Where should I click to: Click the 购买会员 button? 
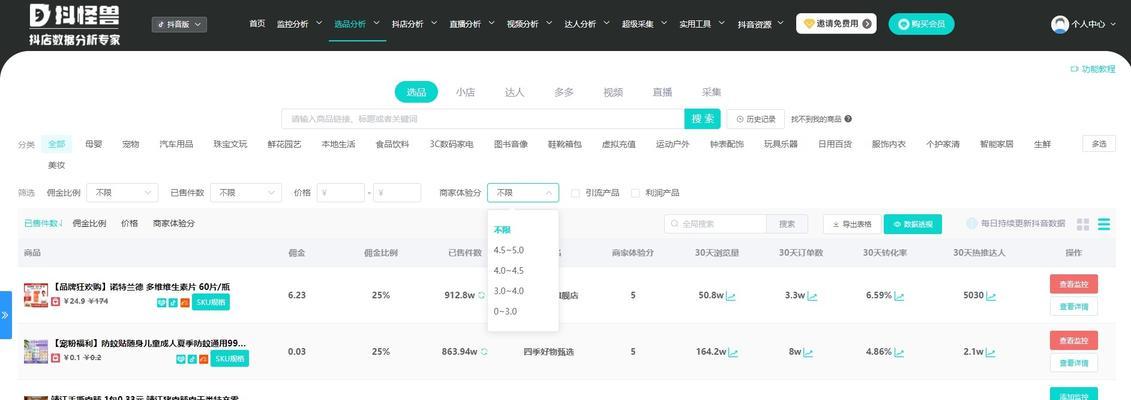pos(921,24)
